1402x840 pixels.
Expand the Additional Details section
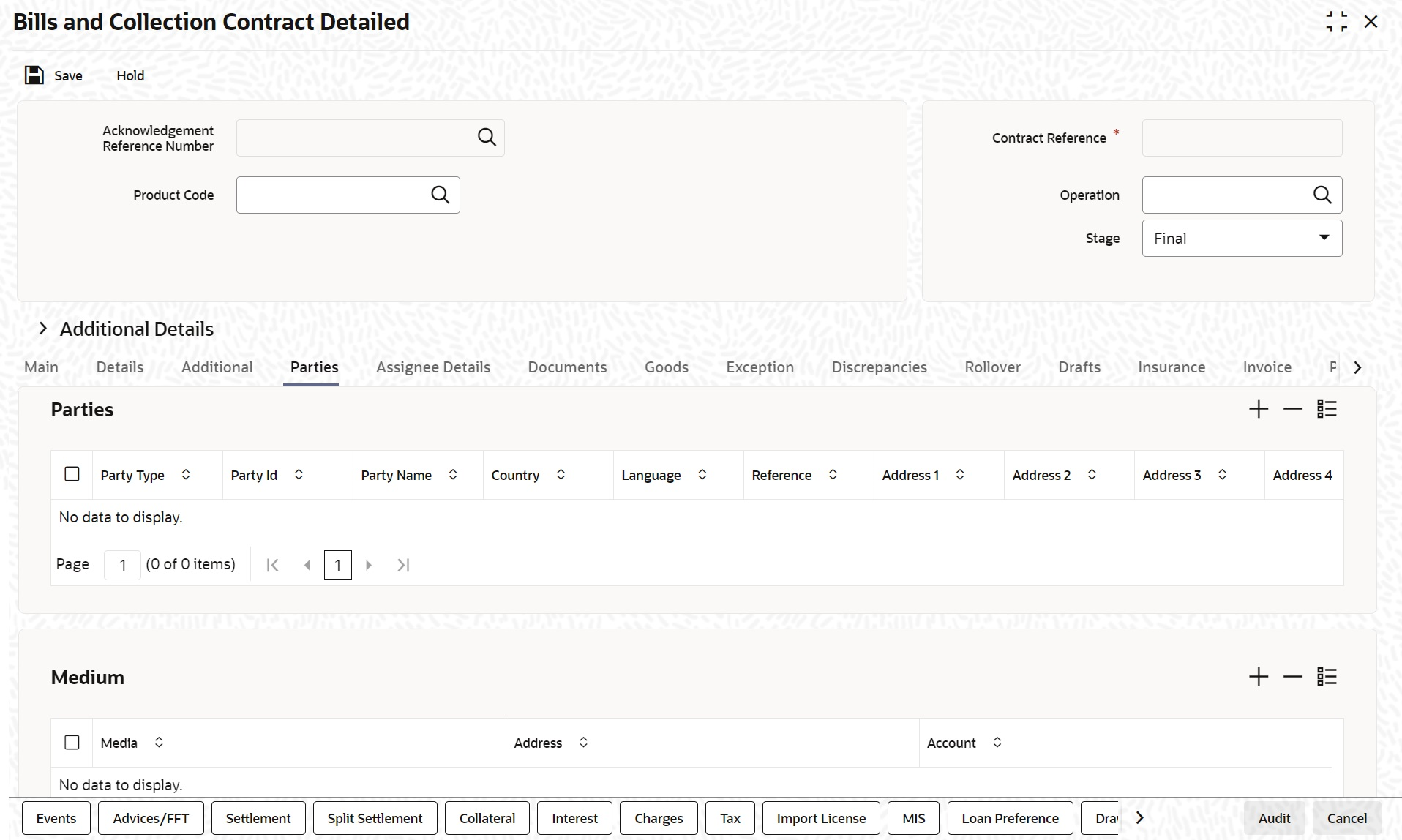click(43, 329)
